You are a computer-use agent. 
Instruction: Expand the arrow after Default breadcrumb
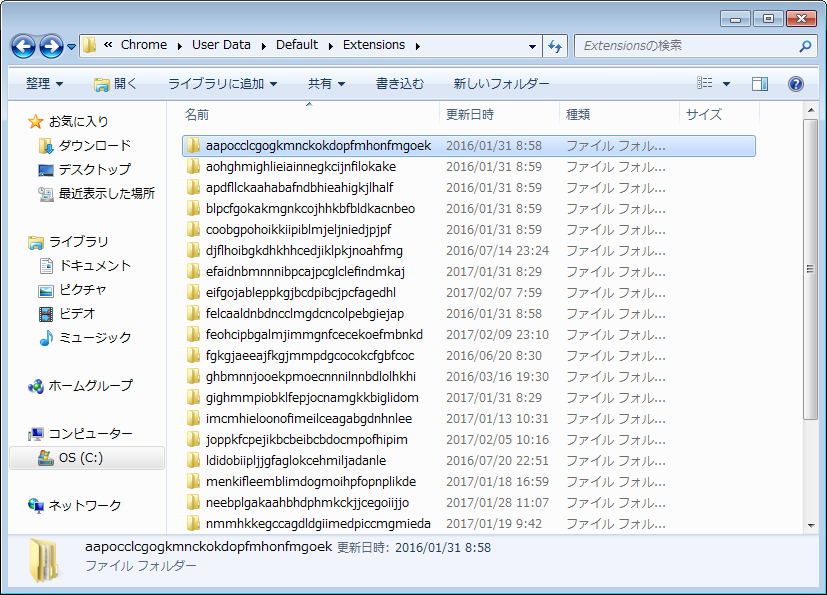coord(331,46)
